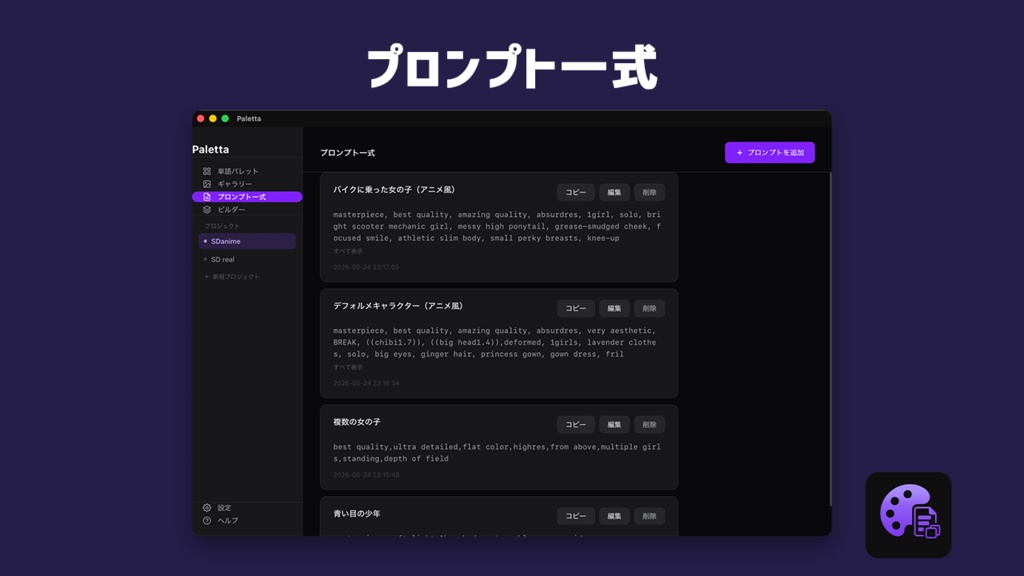Image resolution: width=1024 pixels, height=576 pixels.
Task: Click the 複数の女の子 title
Action: coord(357,423)
